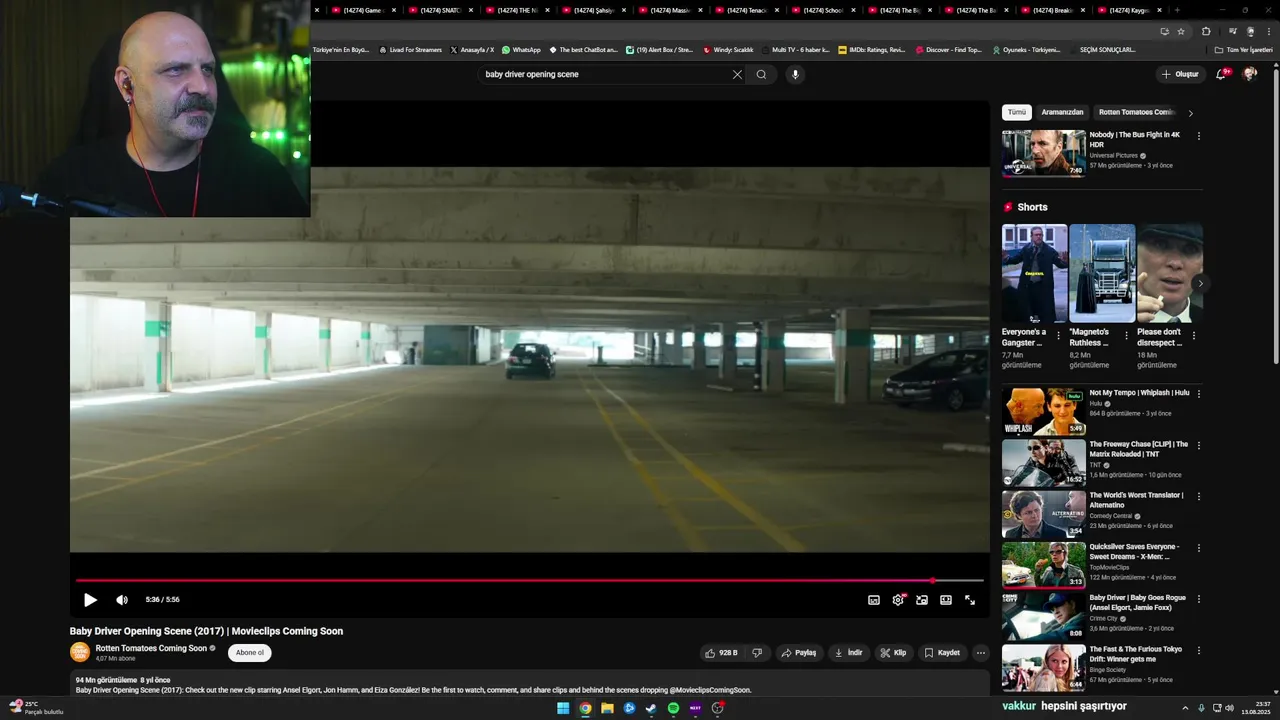Open Tüm Yer İşaretleri bookmarks folder
The image size is (1280, 720).
pos(1244,49)
